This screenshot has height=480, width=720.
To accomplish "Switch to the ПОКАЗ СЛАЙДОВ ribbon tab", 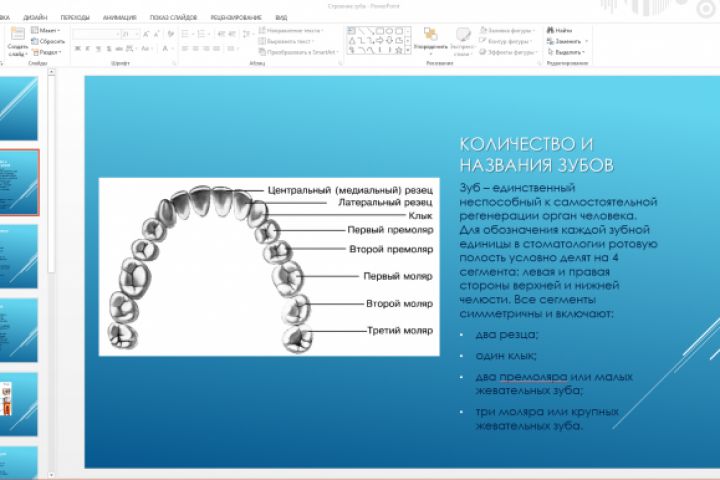I will (x=173, y=17).
